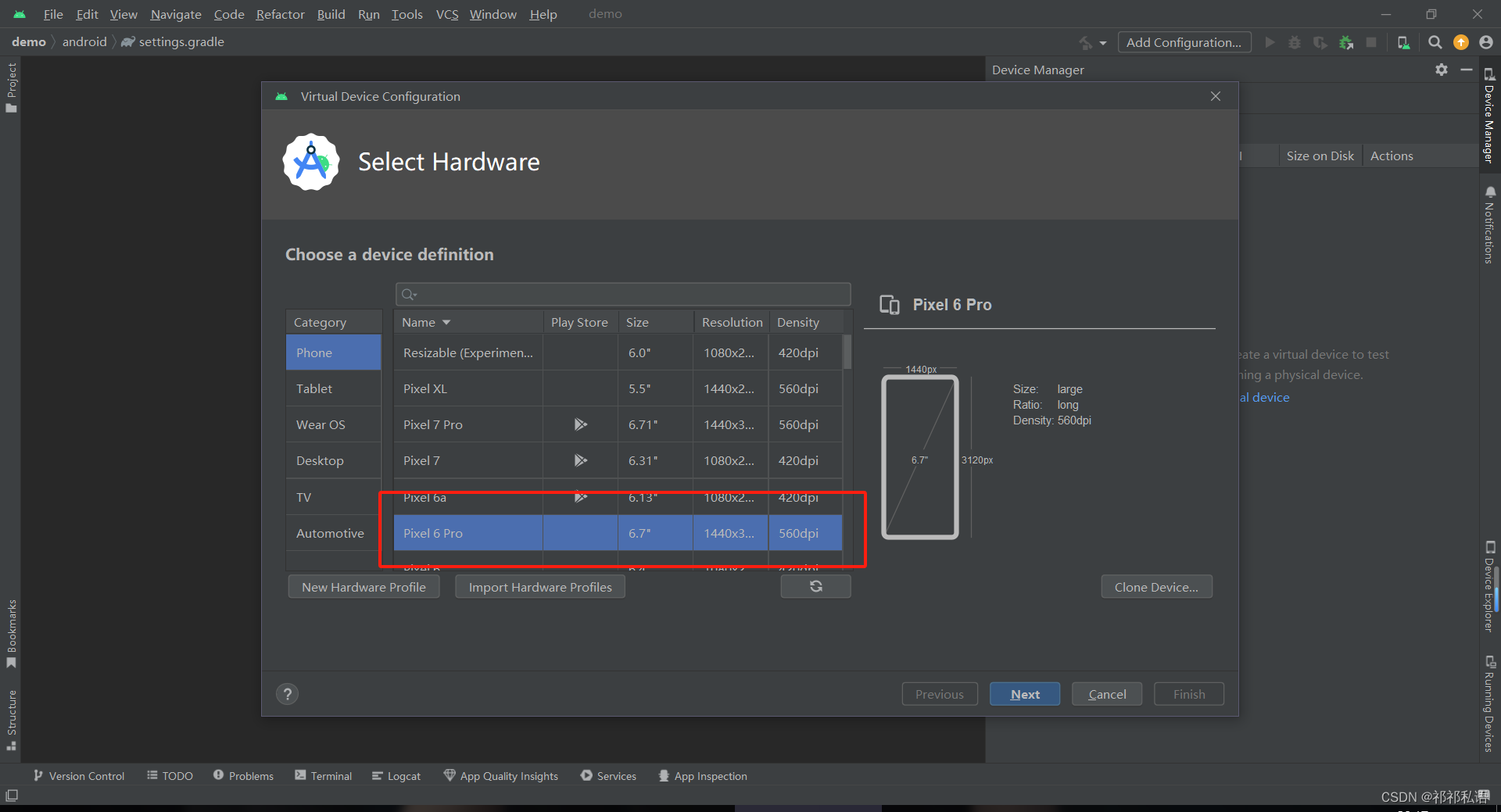
Task: Select the Tablet category
Action: (x=333, y=388)
